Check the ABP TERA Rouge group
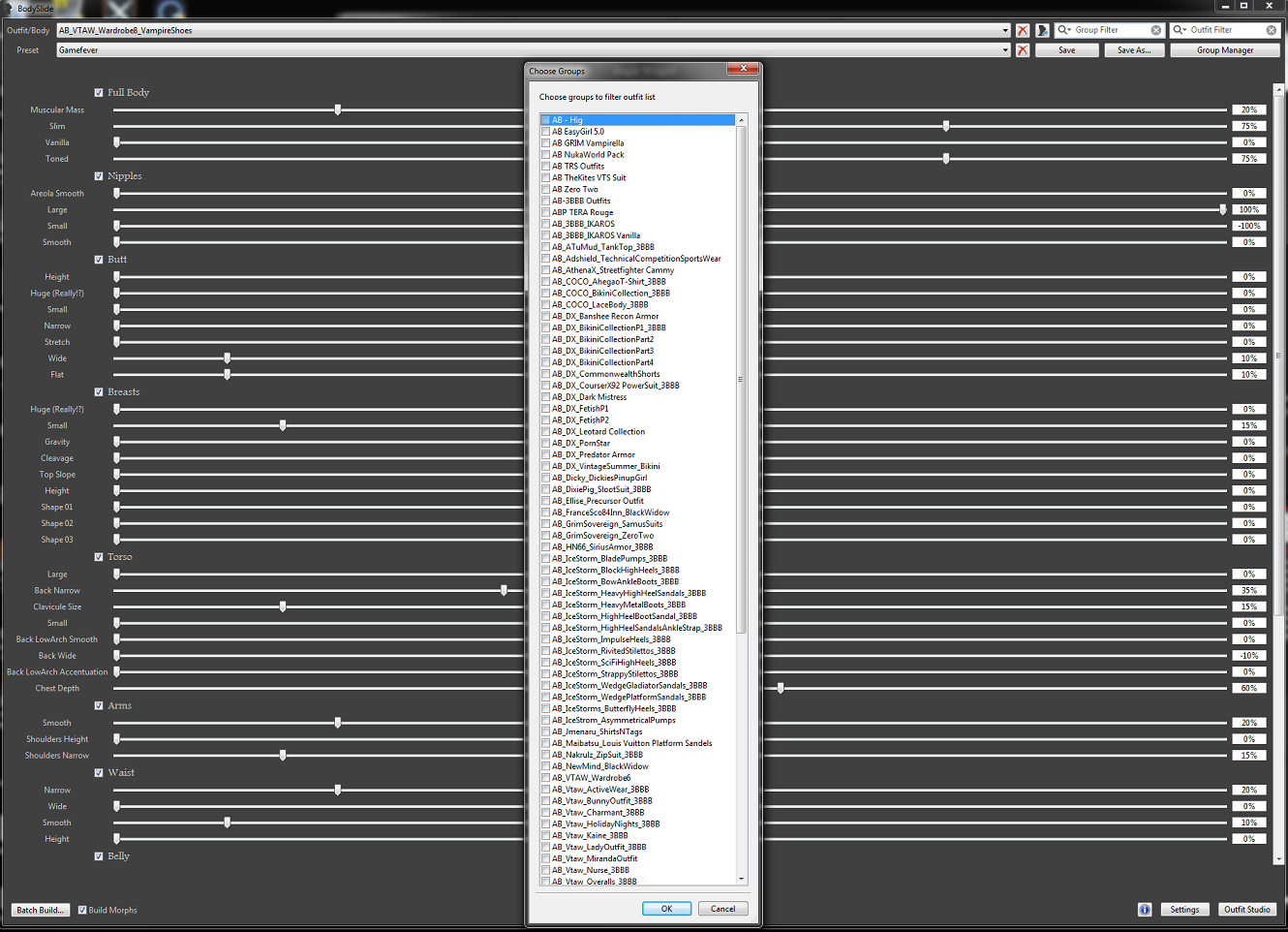 pyautogui.click(x=545, y=212)
